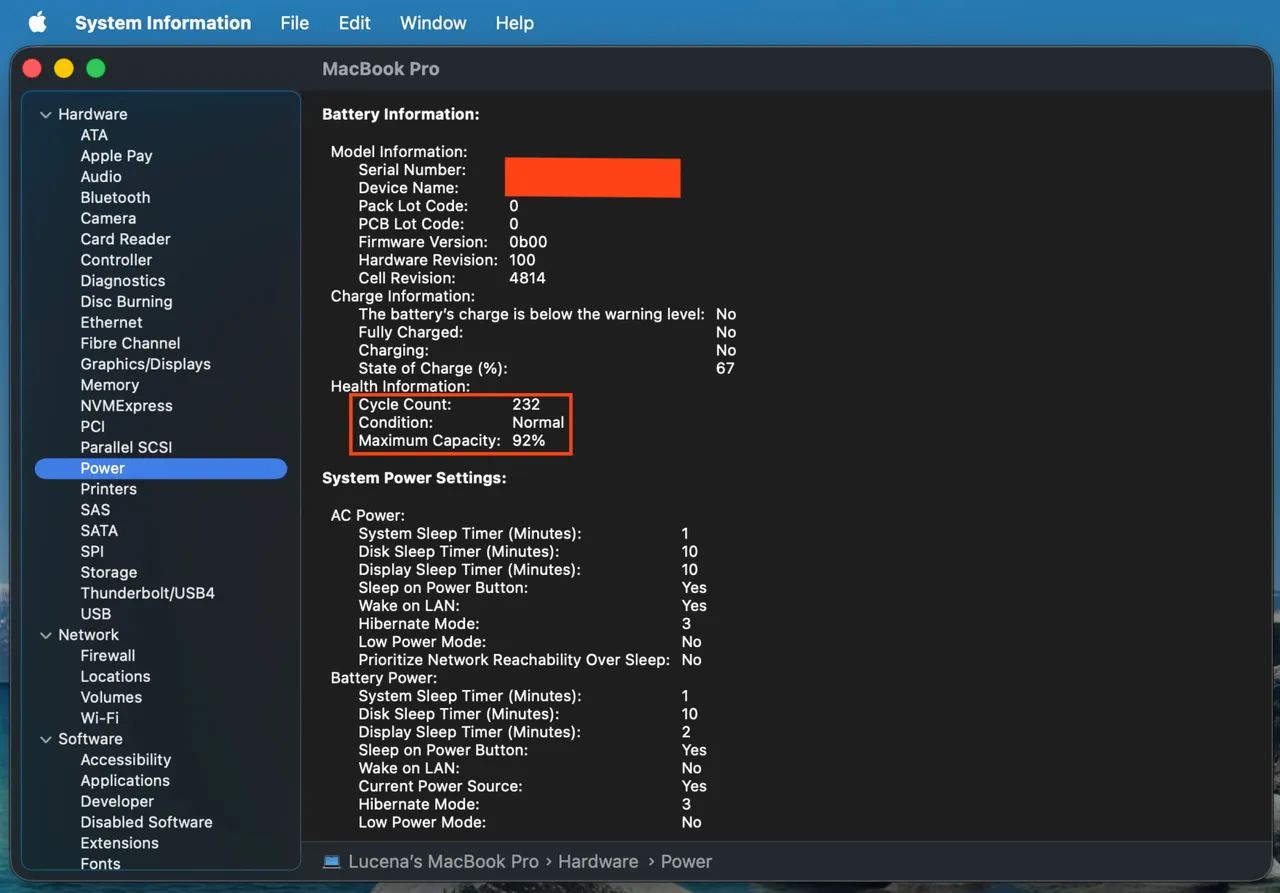Click the laptop icon in the path bar
Viewport: 1280px width, 893px height.
point(331,861)
